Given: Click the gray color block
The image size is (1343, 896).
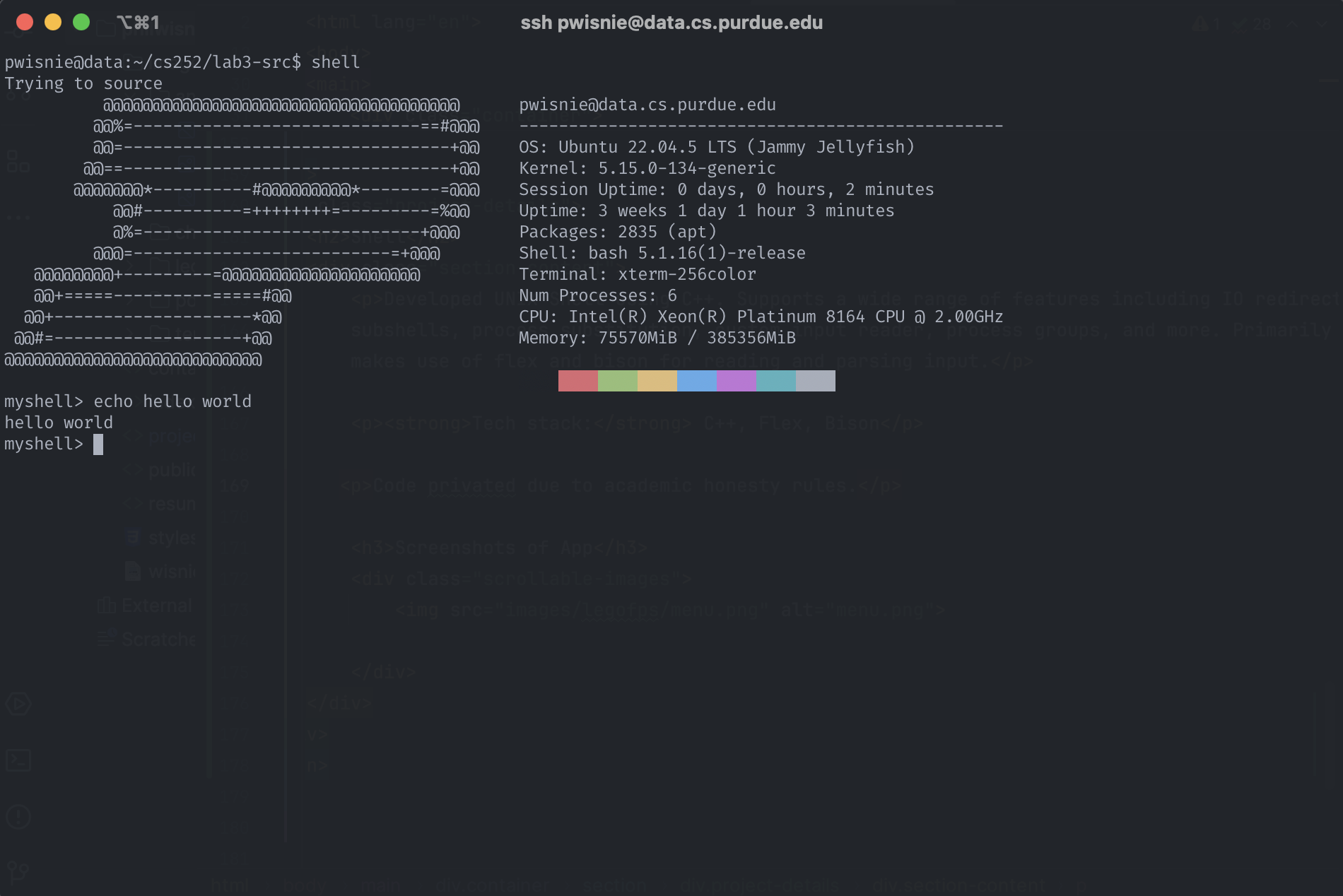Looking at the screenshot, I should click(816, 381).
